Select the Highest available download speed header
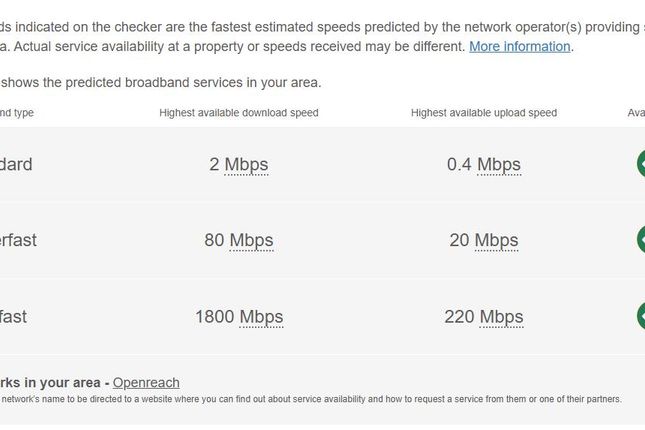This screenshot has height=430, width=645. (239, 113)
